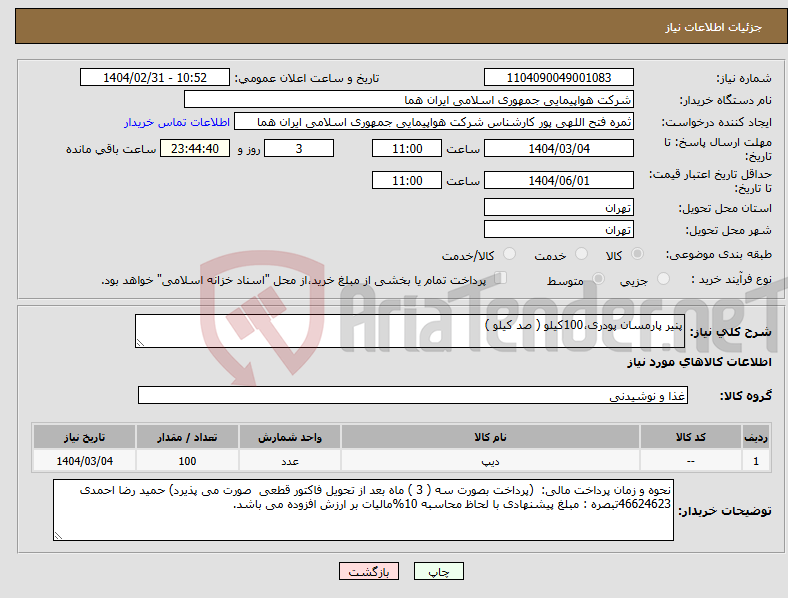Click the توضیحات خریدار notes textarea

363,510
